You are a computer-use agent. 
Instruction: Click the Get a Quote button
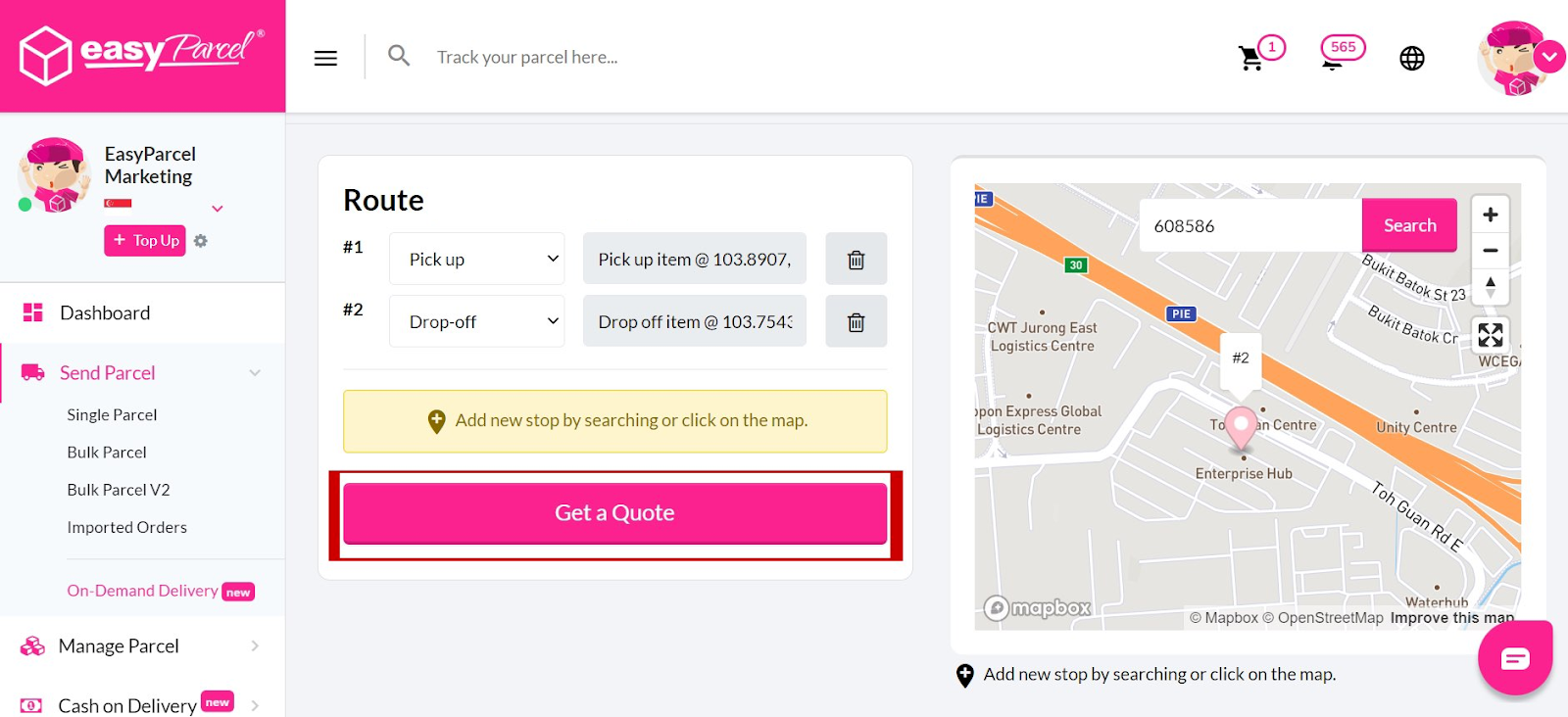tap(614, 511)
